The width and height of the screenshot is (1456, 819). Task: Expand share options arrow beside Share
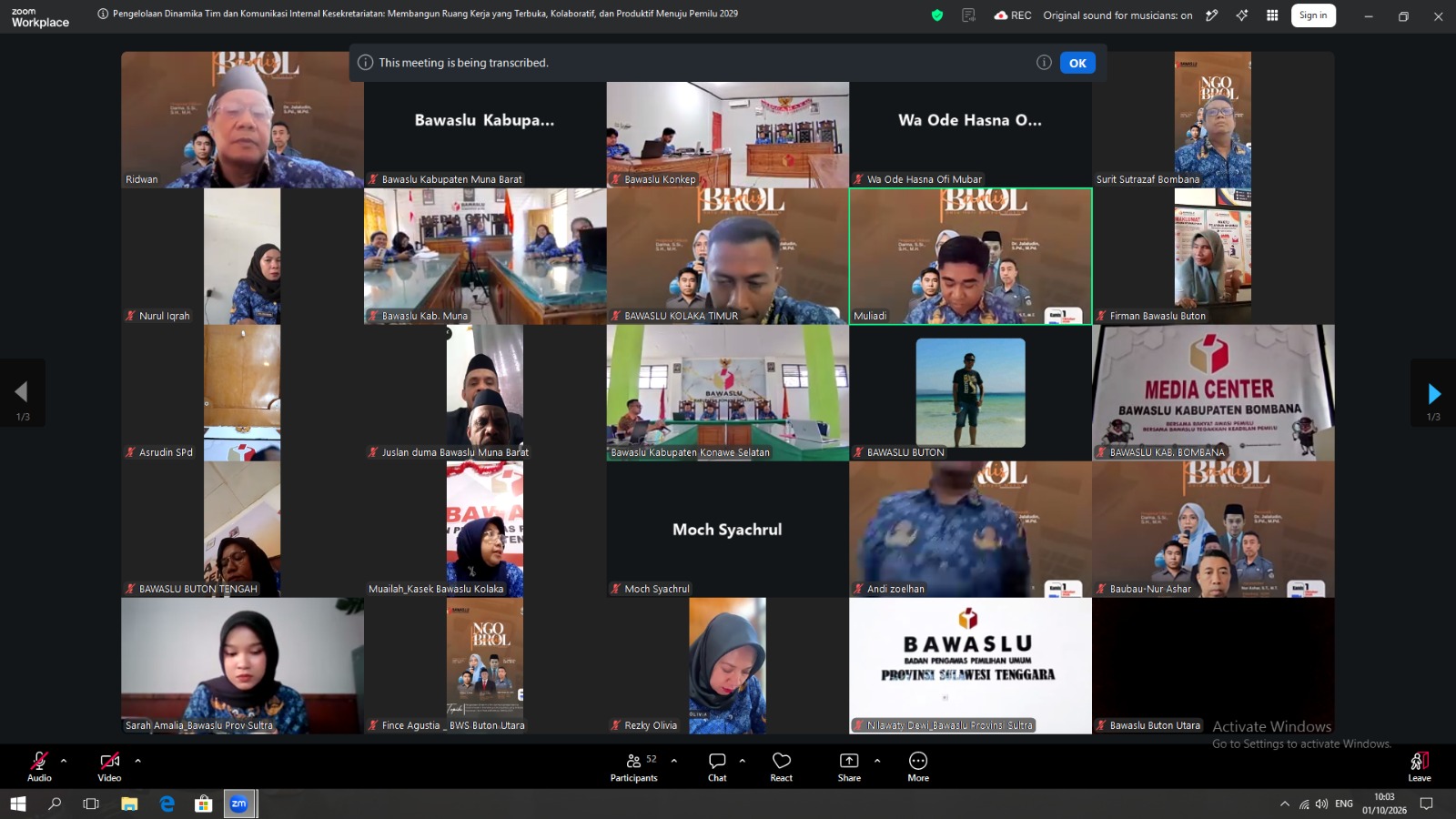(877, 761)
